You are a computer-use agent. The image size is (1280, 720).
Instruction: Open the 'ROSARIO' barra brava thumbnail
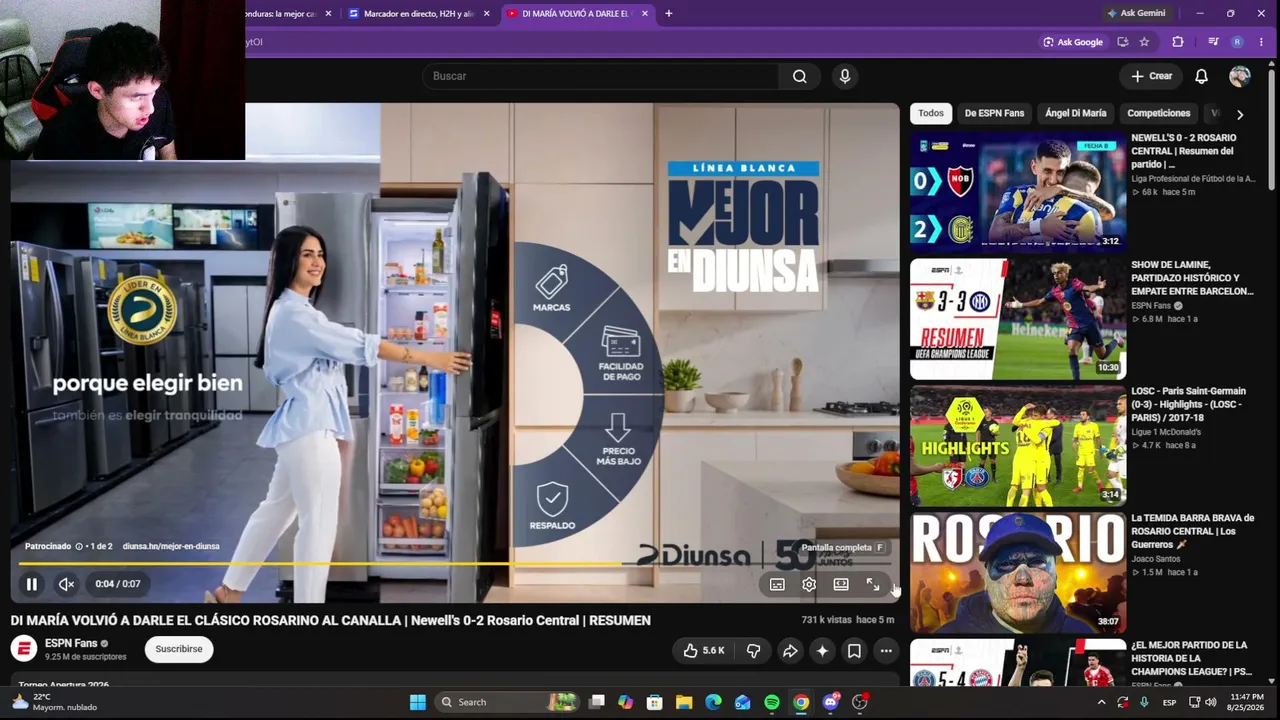pos(1018,573)
